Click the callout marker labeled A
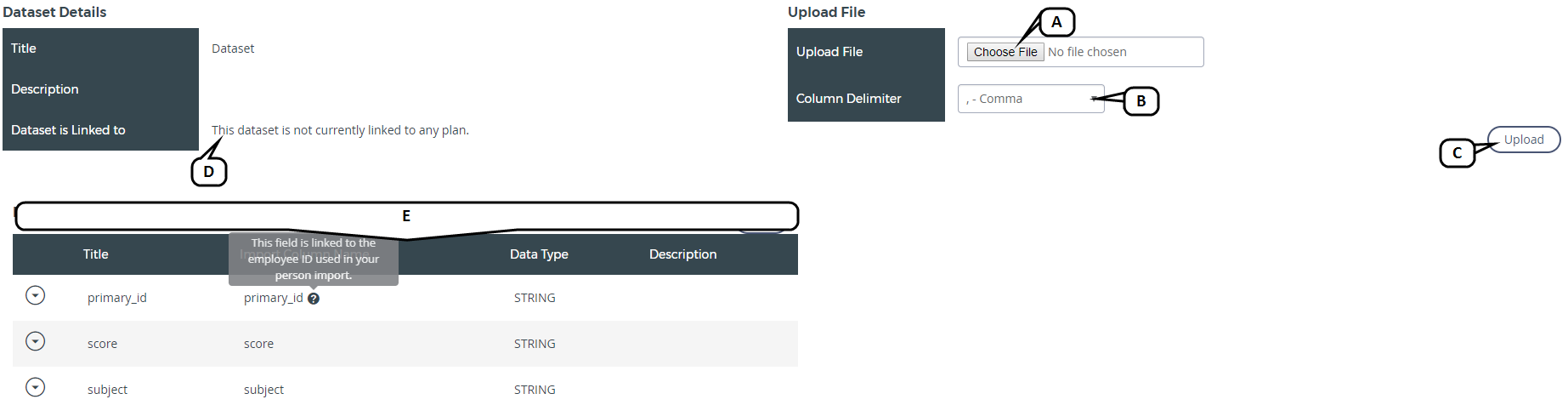Screen dimensions: 1568x405 point(1056,22)
